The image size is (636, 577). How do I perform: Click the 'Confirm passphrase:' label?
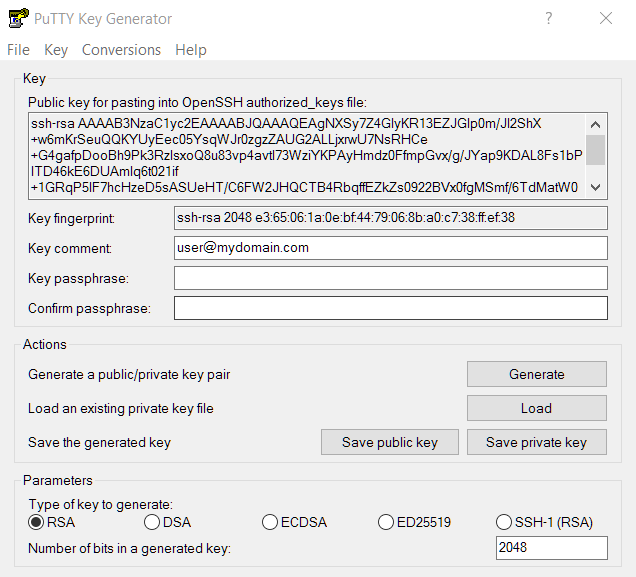point(89,309)
